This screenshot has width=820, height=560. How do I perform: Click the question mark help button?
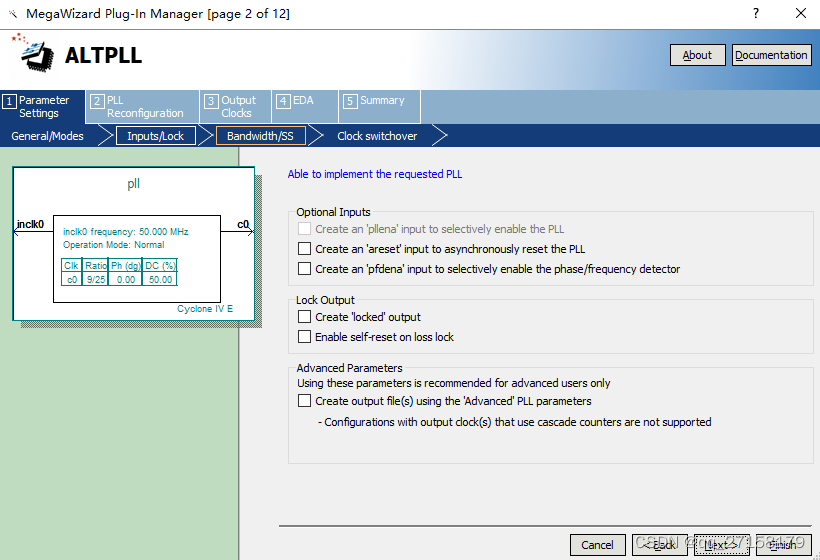coord(756,13)
